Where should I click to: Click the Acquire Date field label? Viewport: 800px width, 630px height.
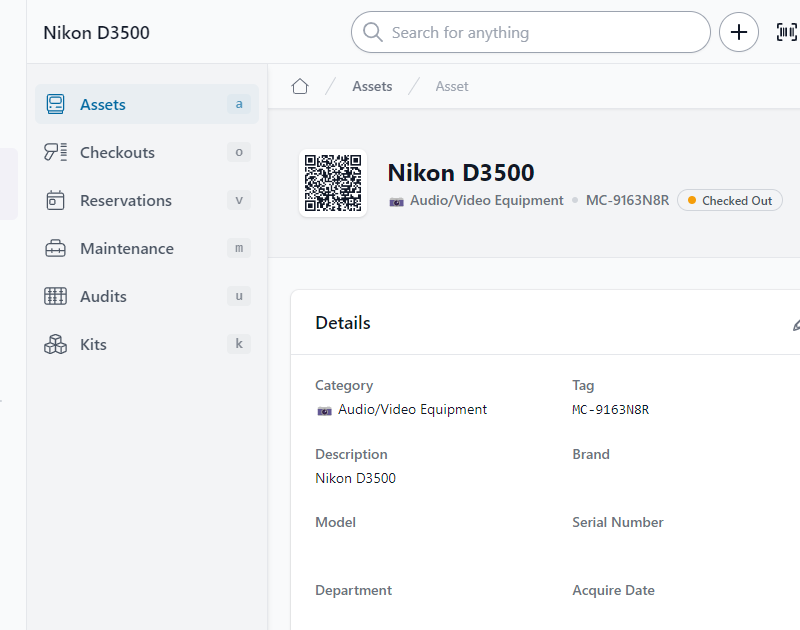click(x=613, y=590)
